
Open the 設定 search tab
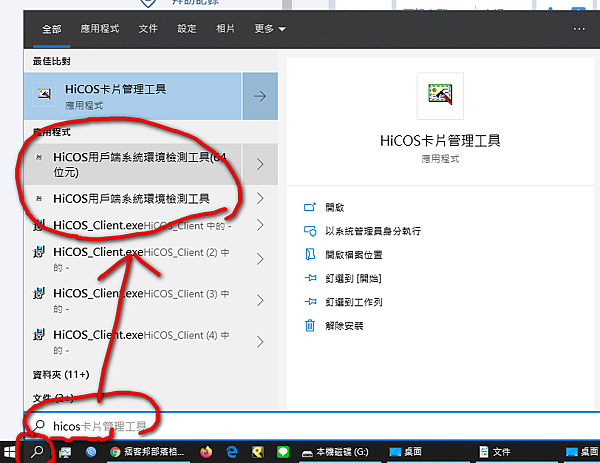[187, 29]
